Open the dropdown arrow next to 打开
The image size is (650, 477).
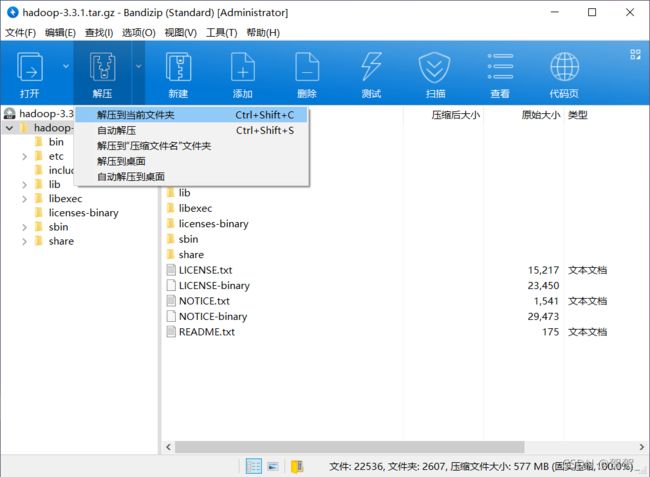(66, 66)
